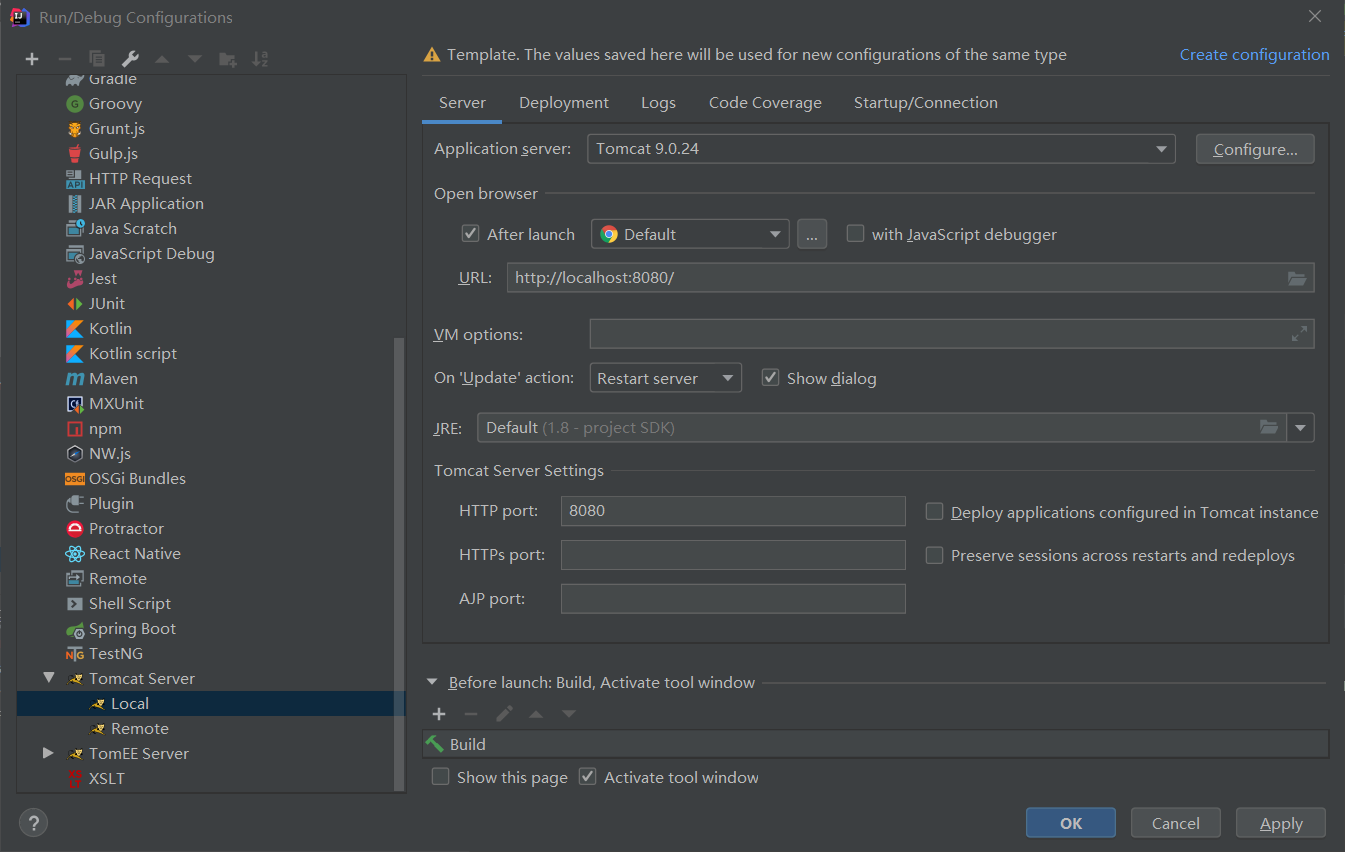Open JRE dropdown arrow
The width and height of the screenshot is (1345, 852).
click(x=1300, y=428)
